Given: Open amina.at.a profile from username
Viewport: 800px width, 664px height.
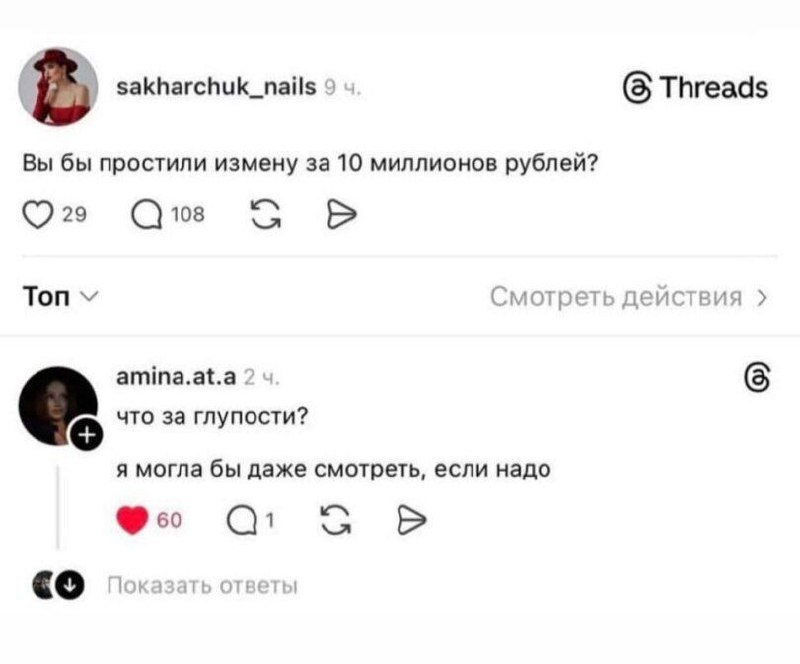Looking at the screenshot, I should pyautogui.click(x=174, y=377).
